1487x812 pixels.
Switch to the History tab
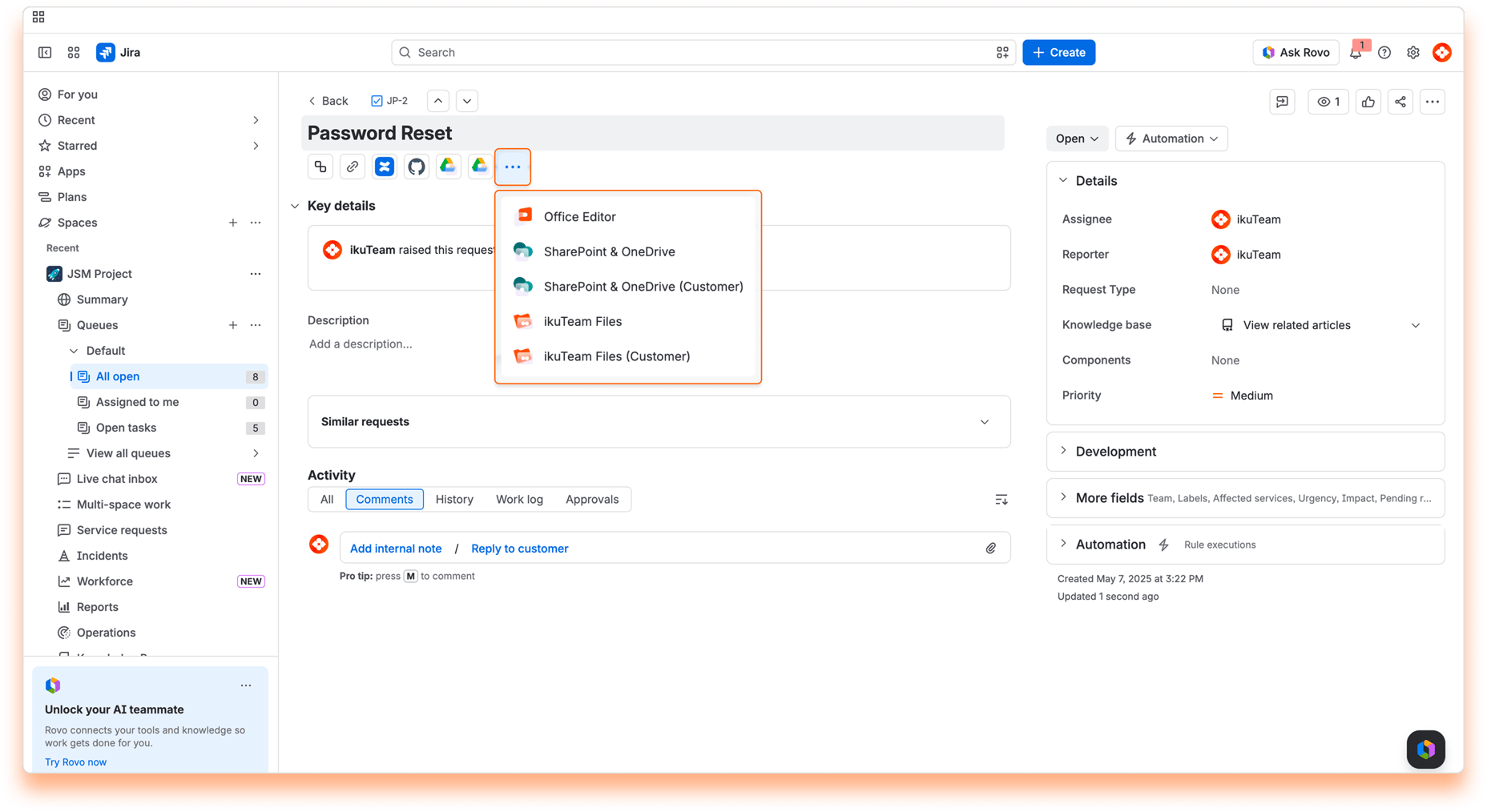(454, 499)
